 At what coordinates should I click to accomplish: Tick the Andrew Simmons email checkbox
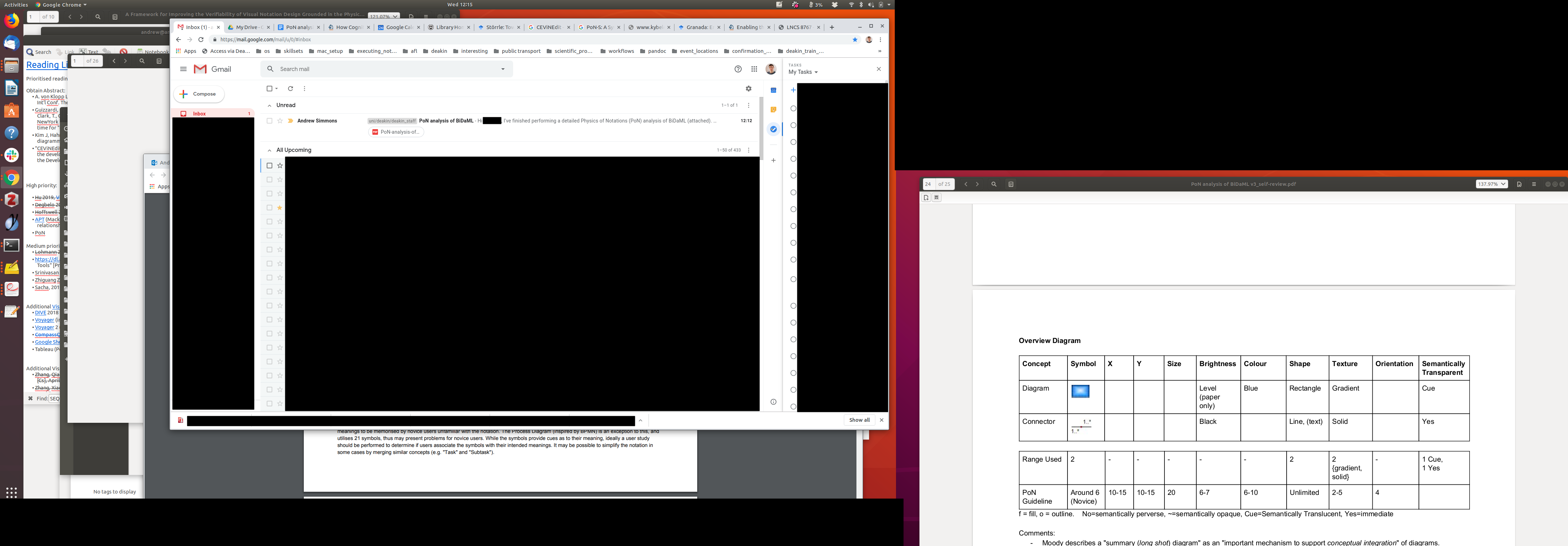(x=269, y=121)
